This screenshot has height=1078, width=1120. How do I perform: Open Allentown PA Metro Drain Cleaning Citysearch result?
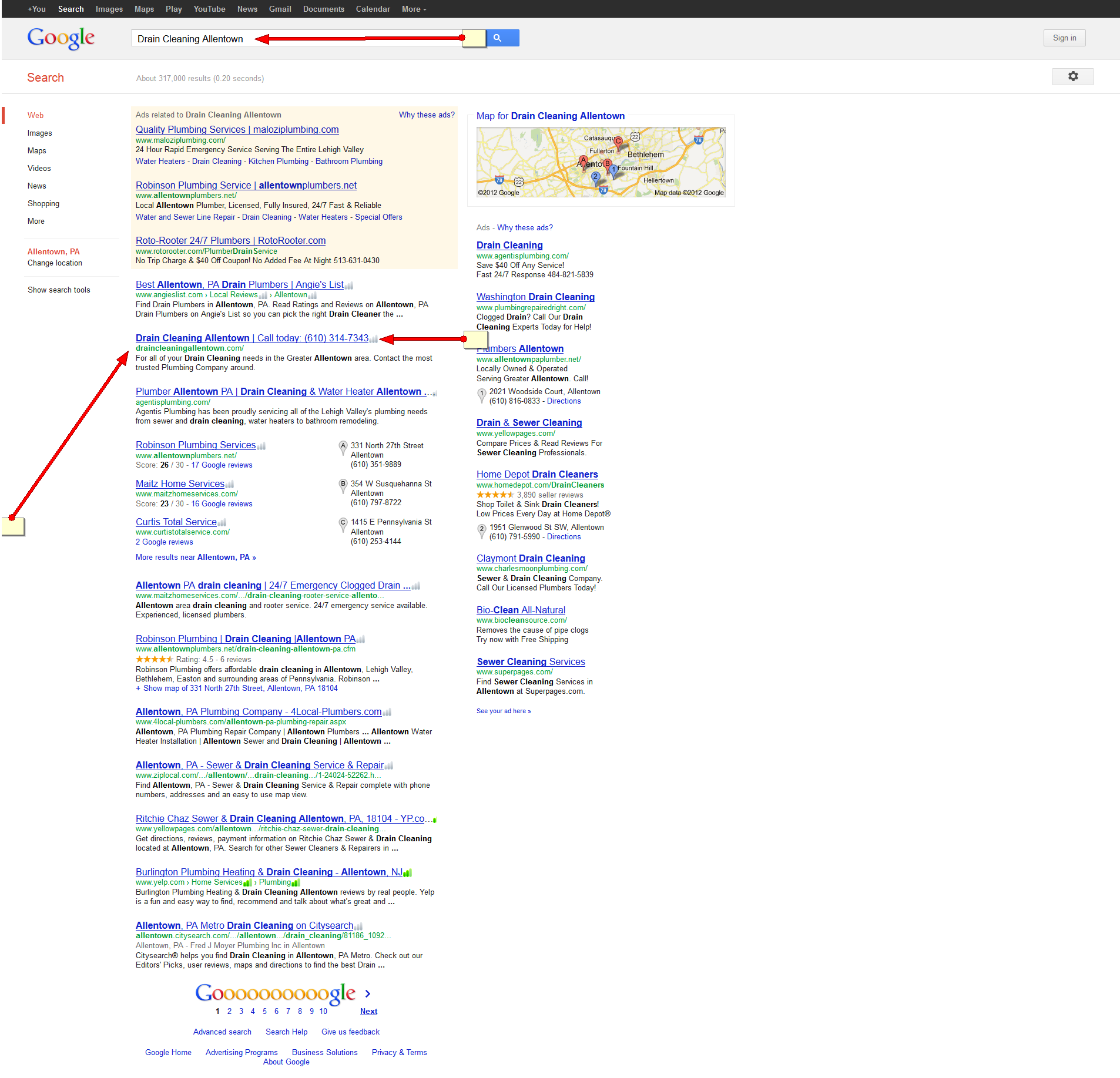[244, 926]
